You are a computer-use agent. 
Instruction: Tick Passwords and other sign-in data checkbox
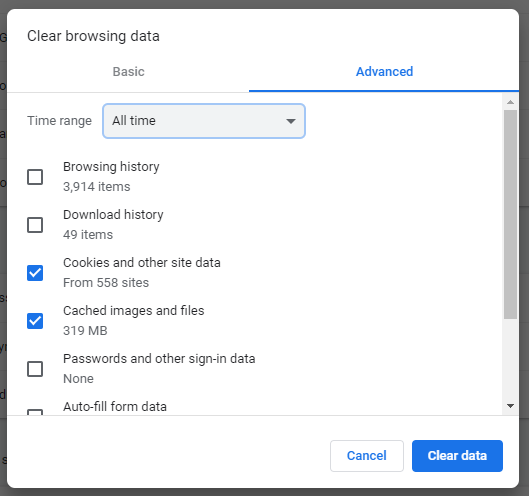coord(35,369)
